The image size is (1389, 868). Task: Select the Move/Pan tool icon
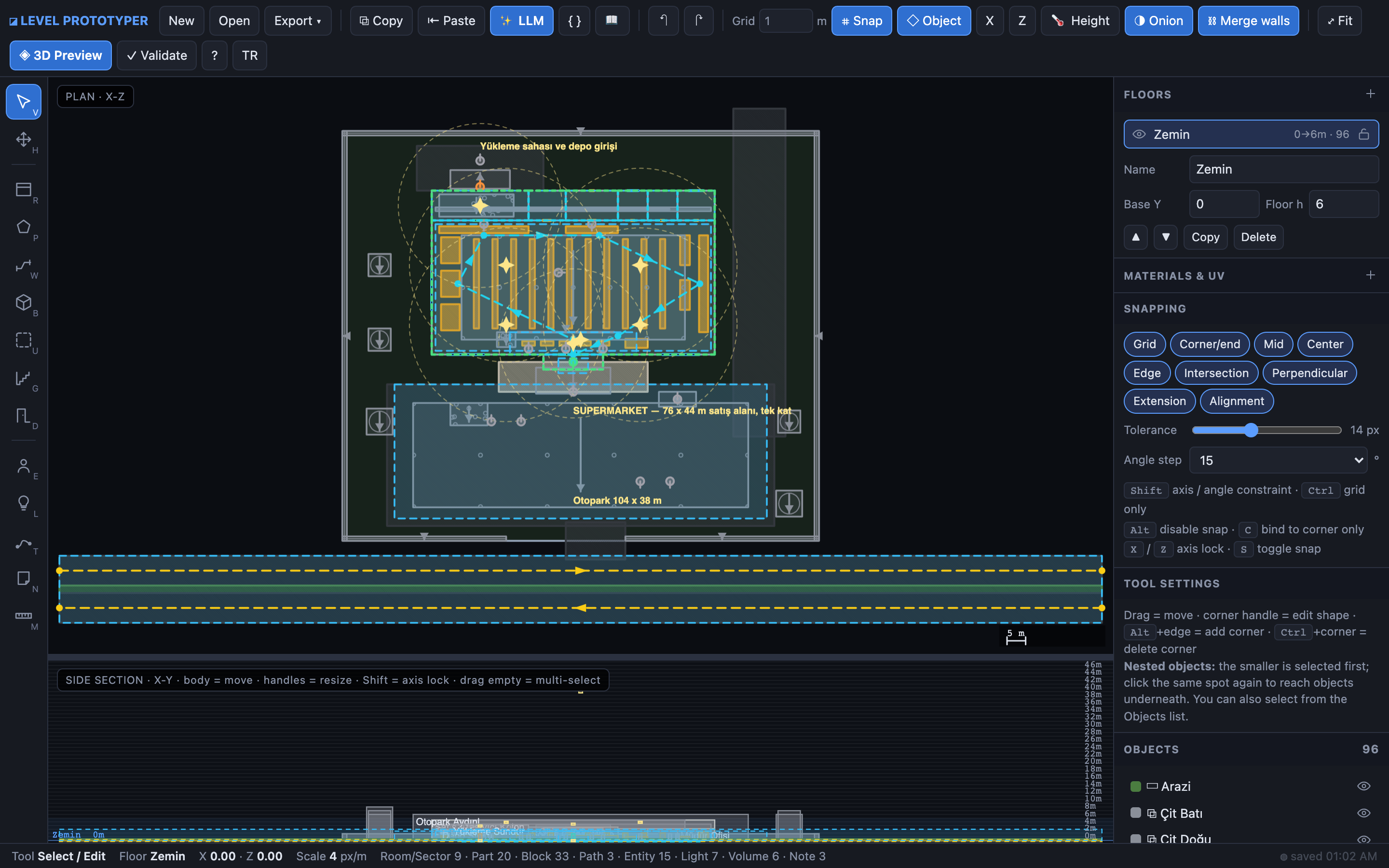[x=24, y=139]
